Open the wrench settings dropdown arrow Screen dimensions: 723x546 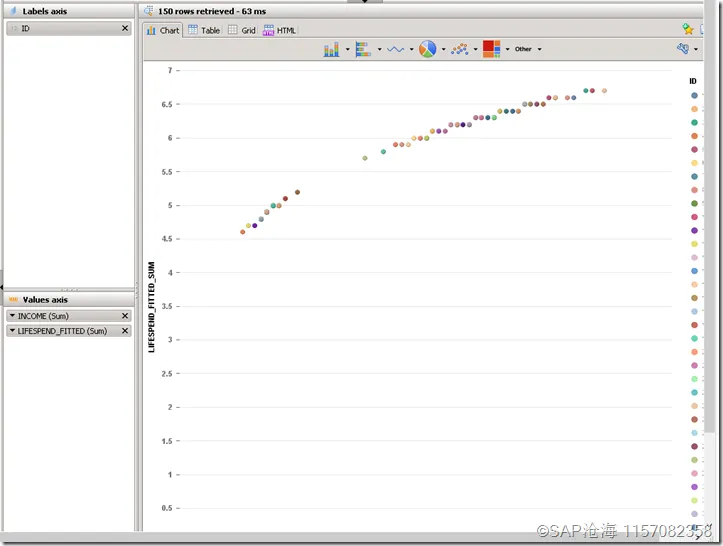(696, 49)
